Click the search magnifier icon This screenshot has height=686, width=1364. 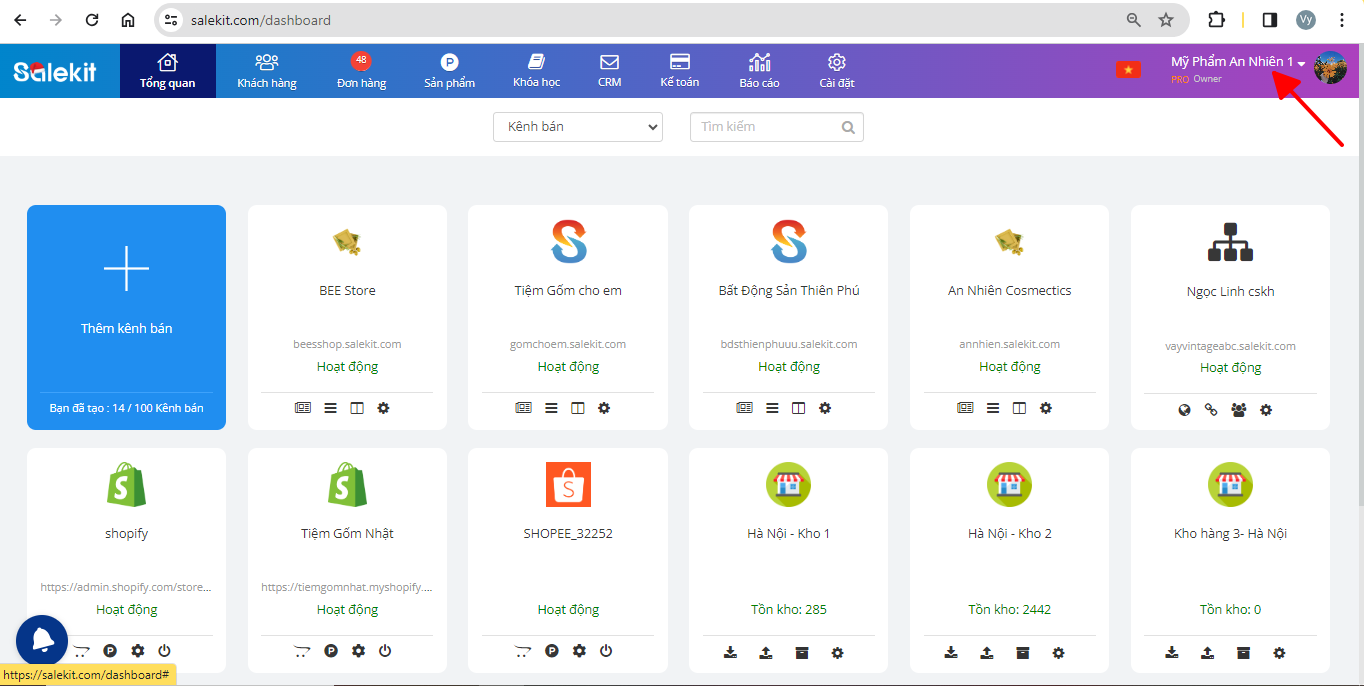[848, 127]
